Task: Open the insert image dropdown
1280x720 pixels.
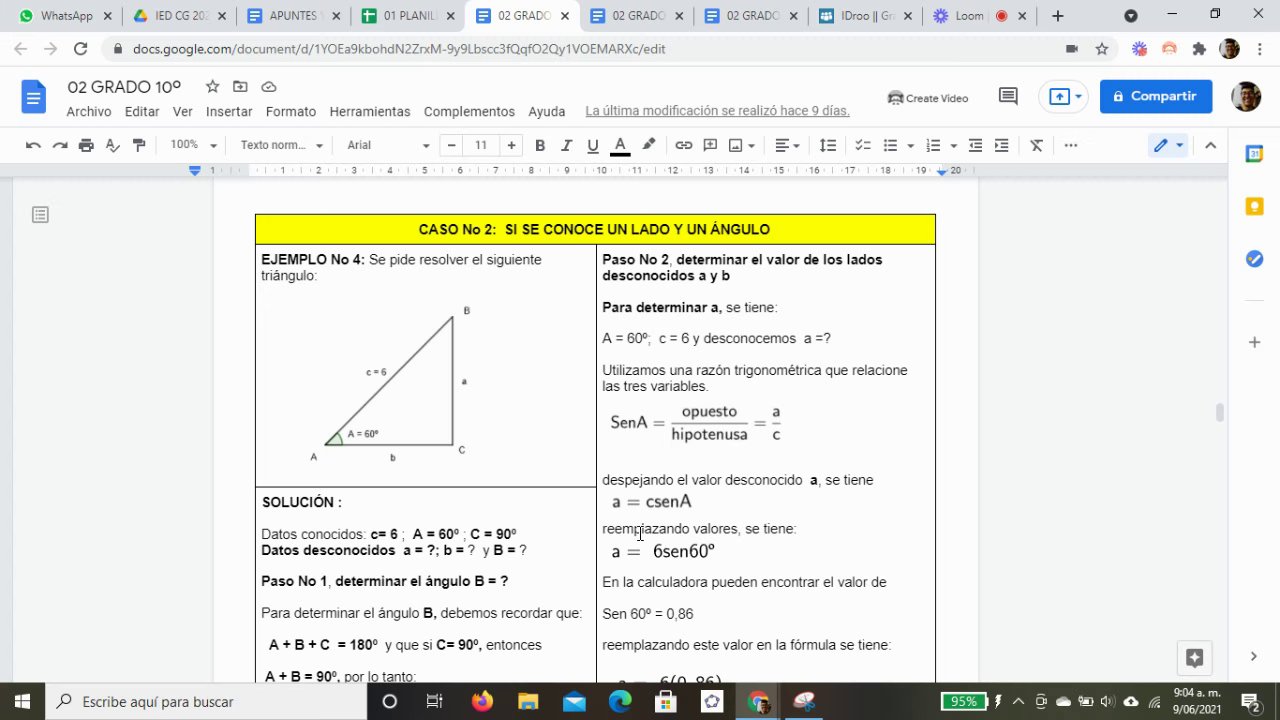Action: coord(742,145)
